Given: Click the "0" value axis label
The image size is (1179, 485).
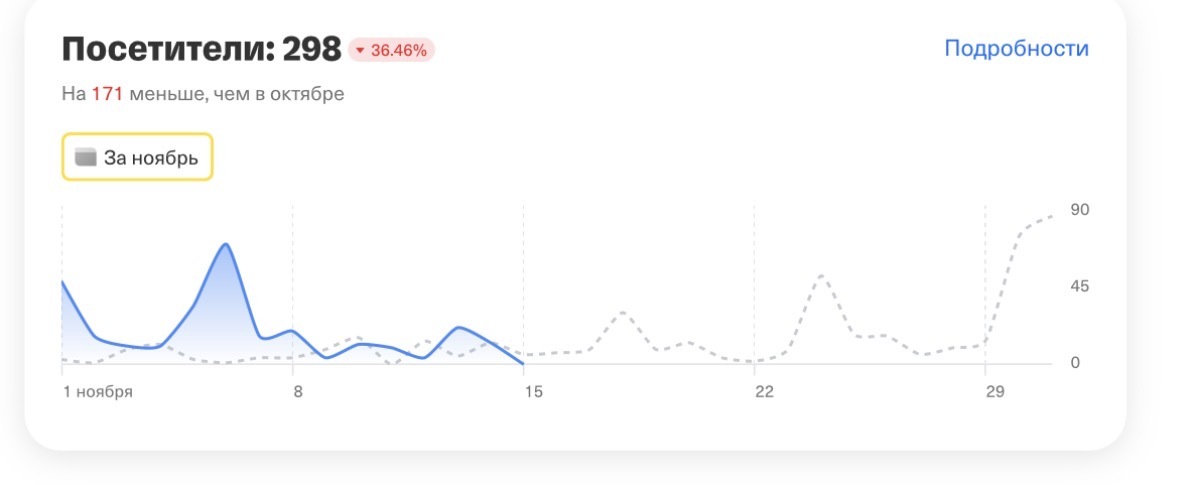Looking at the screenshot, I should (1076, 363).
